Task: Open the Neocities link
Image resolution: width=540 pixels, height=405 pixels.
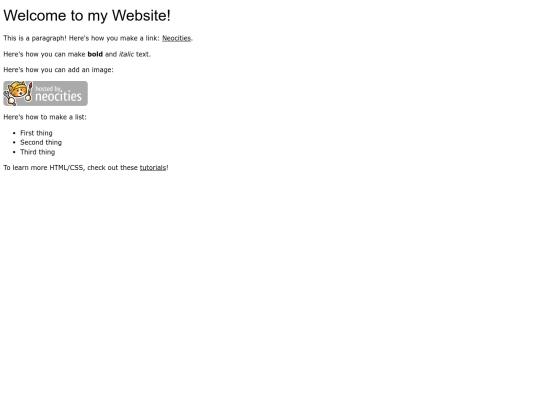Action: coord(176,38)
